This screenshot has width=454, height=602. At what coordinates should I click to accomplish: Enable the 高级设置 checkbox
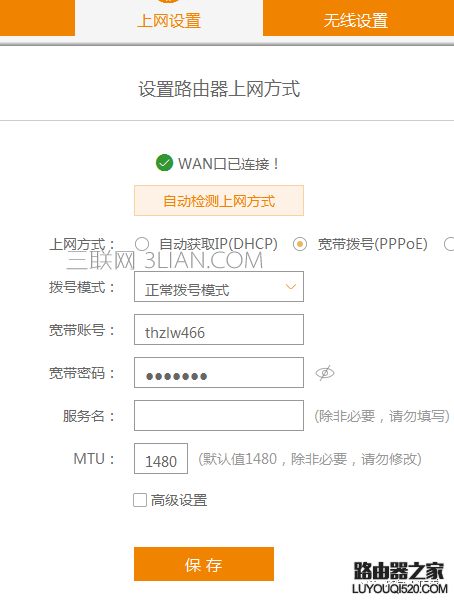point(140,500)
